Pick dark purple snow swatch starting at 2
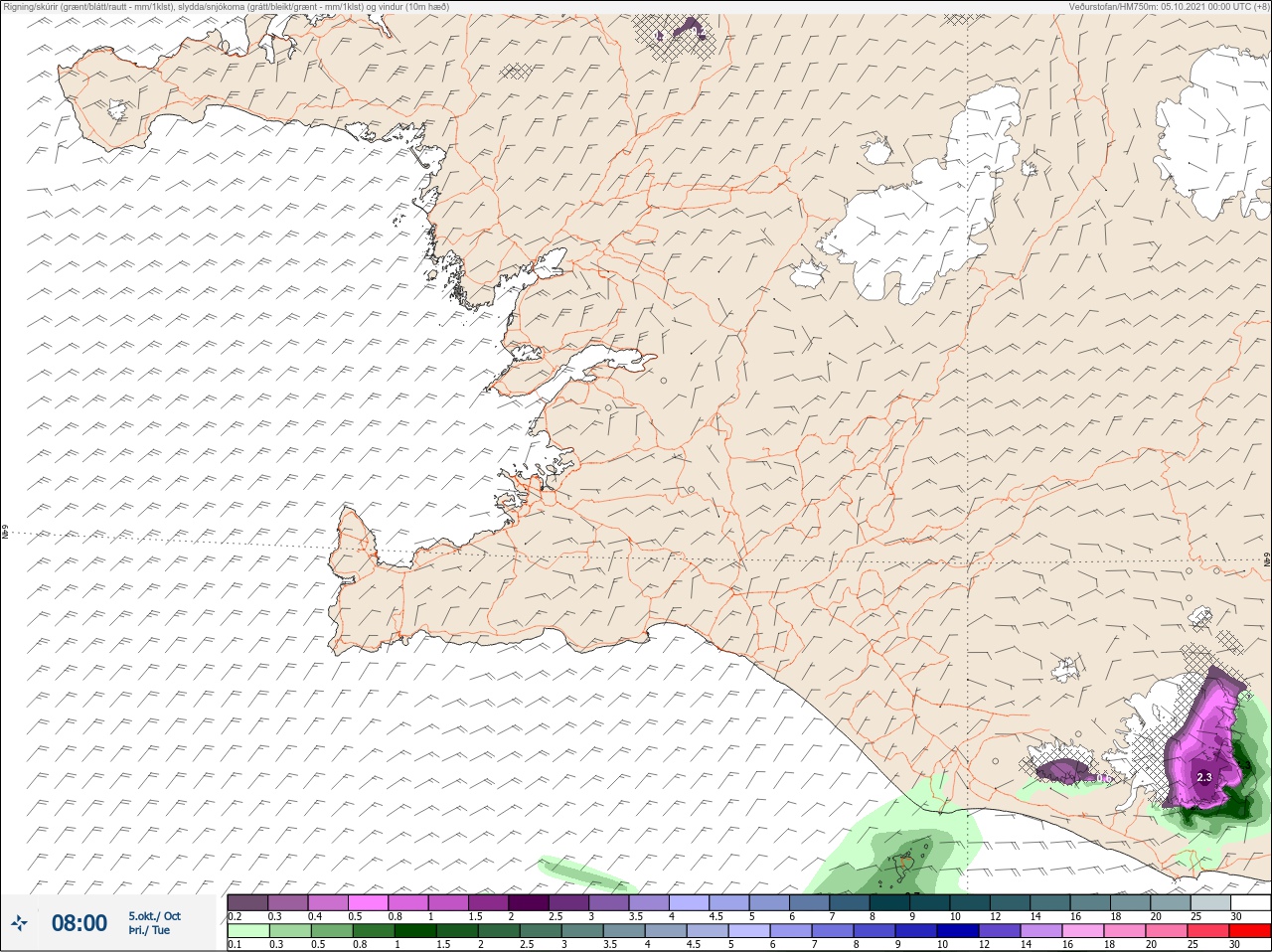This screenshot has height=952, width=1272. pos(529,903)
